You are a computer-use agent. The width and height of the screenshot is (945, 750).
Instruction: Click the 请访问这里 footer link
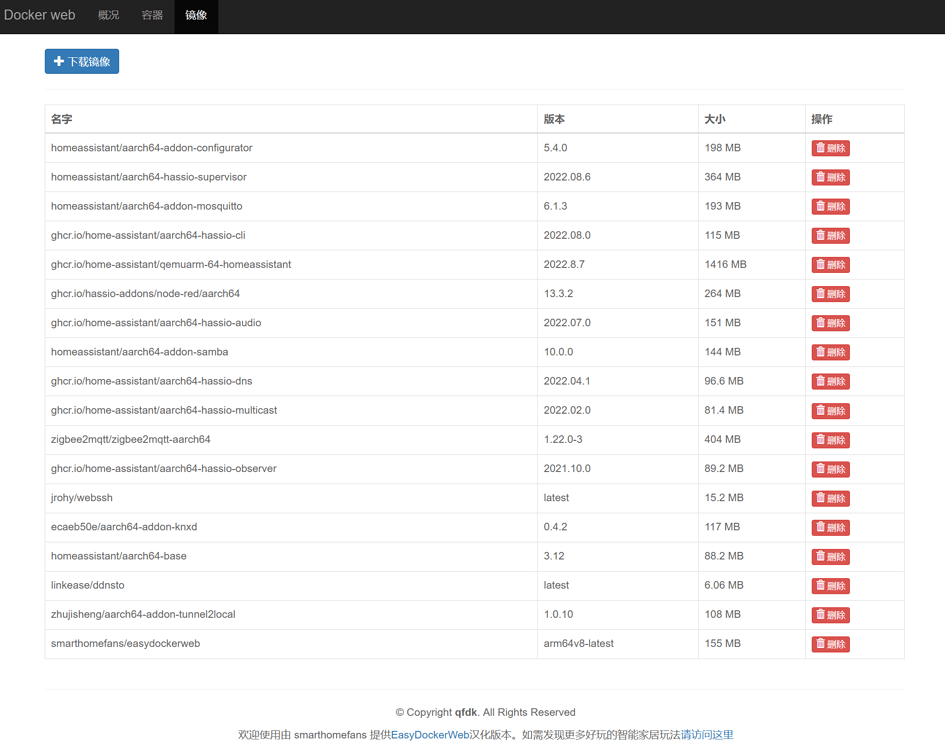[x=707, y=735]
